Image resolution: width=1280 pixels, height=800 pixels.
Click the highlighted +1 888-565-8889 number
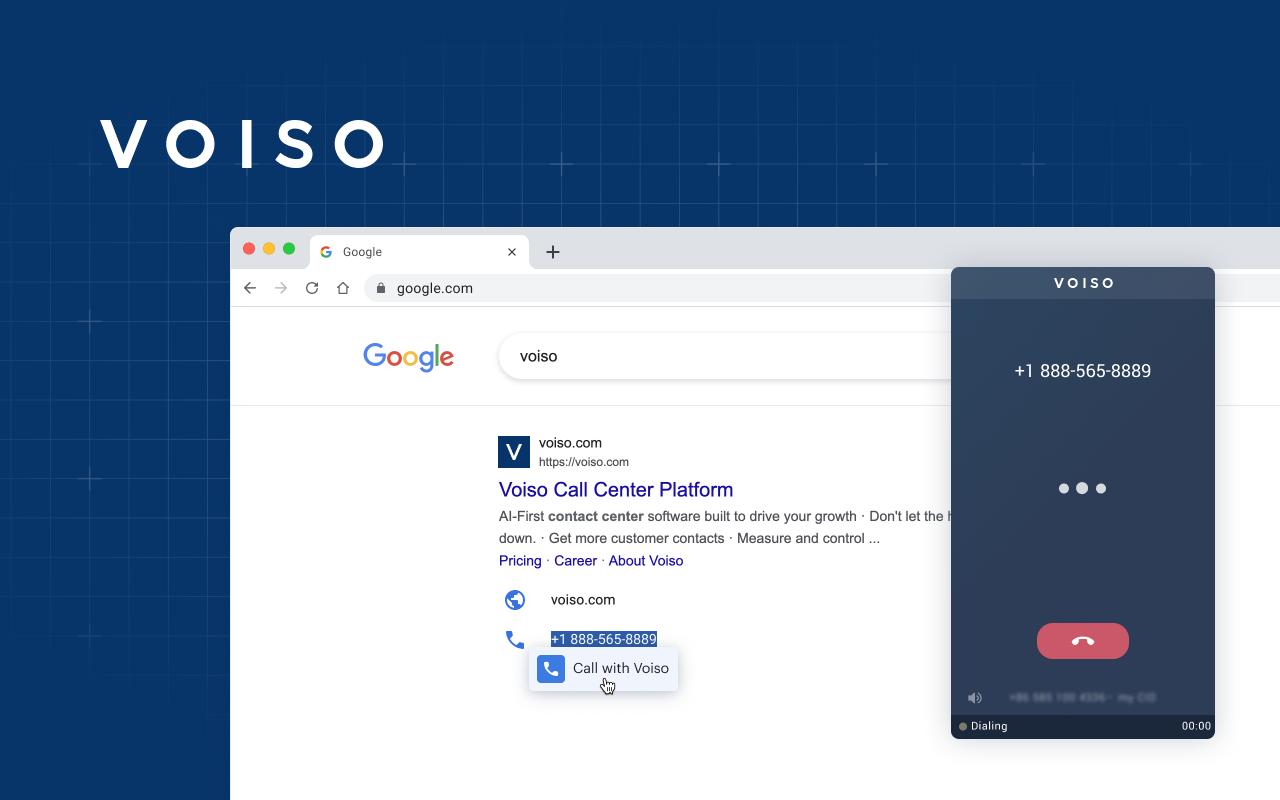coord(604,639)
